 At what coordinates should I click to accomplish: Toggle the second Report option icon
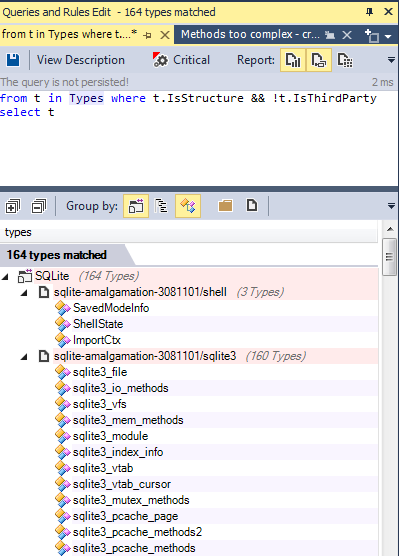(319, 60)
